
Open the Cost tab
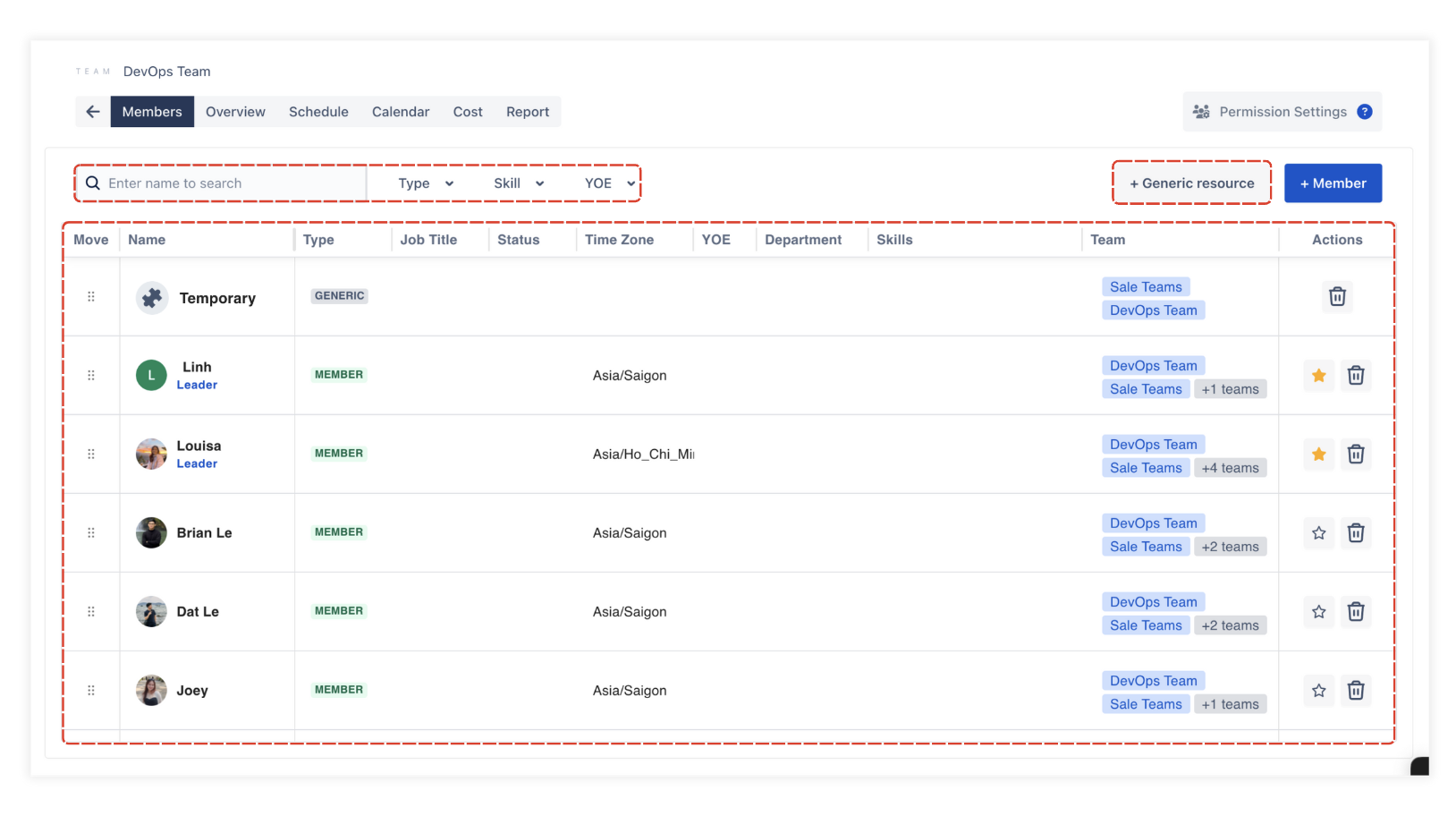pyautogui.click(x=468, y=112)
